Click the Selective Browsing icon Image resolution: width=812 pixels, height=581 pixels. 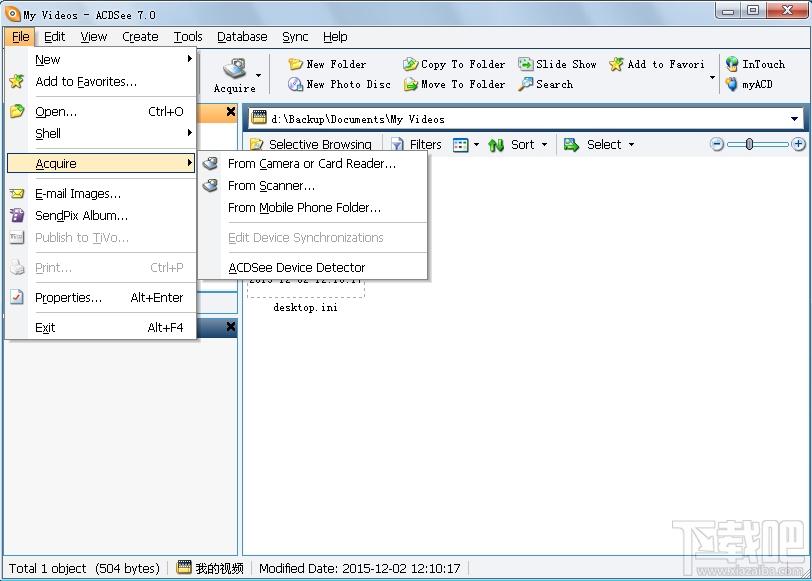[257, 144]
